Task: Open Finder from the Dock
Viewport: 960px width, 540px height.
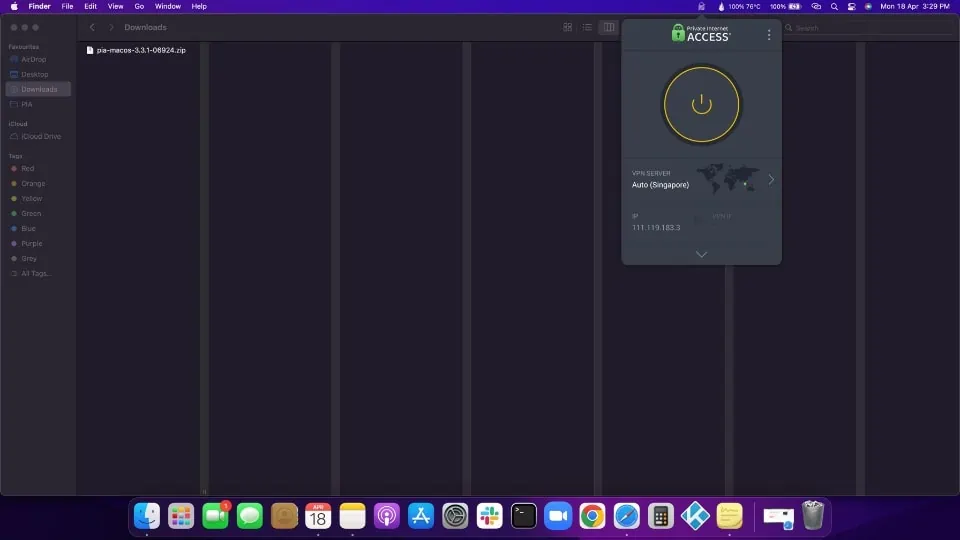Action: point(147,516)
